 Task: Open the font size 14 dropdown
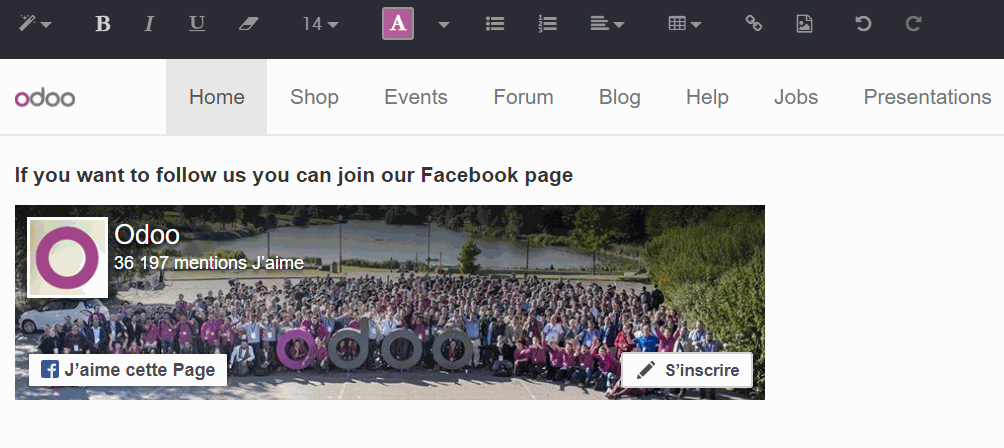point(321,24)
